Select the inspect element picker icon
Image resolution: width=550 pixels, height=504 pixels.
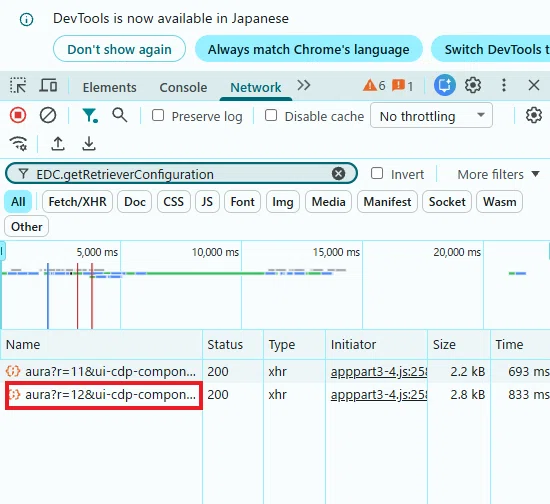point(18,85)
